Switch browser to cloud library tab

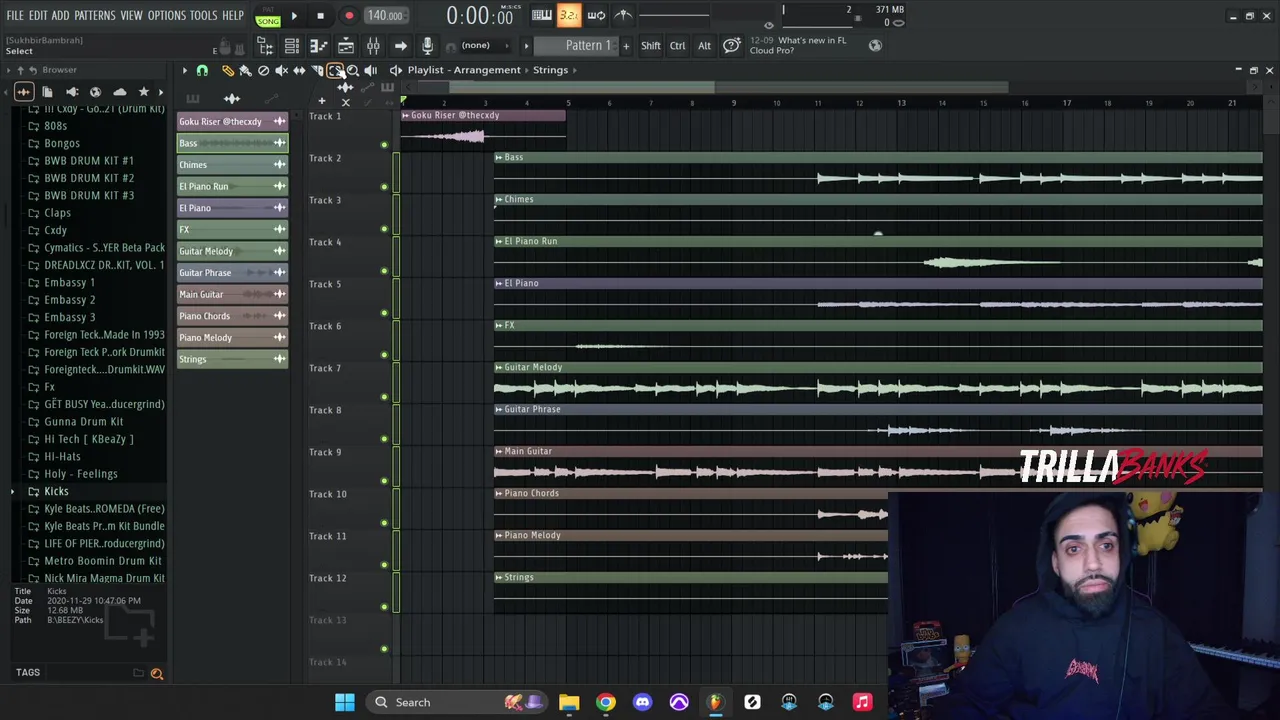pyautogui.click(x=119, y=92)
